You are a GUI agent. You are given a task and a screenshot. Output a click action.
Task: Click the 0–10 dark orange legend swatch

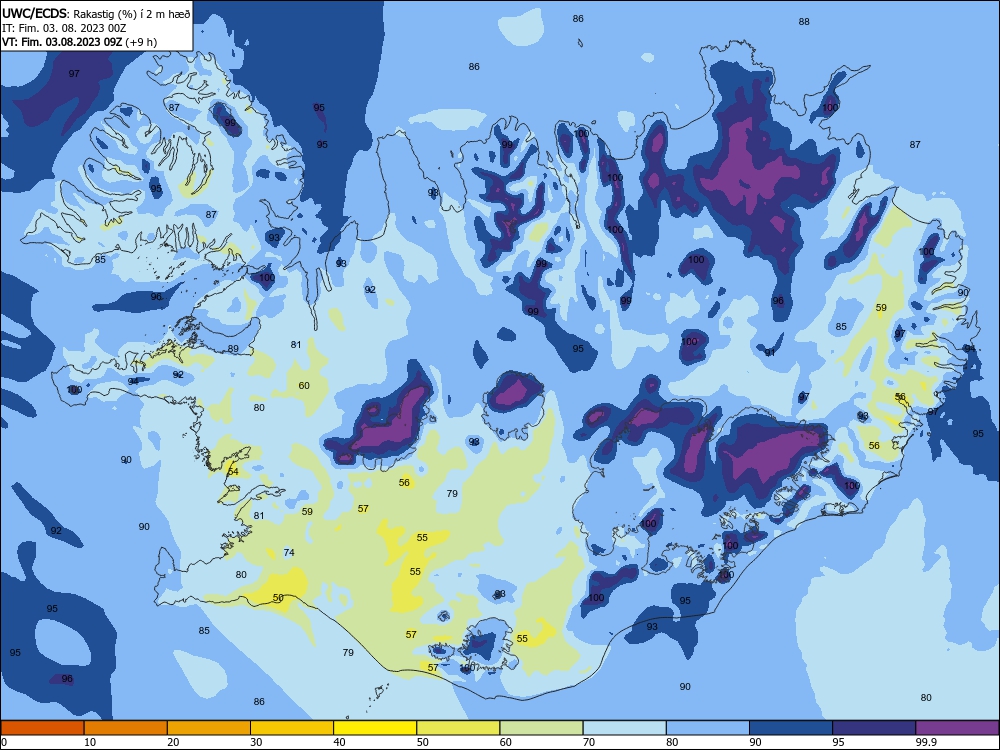42,728
